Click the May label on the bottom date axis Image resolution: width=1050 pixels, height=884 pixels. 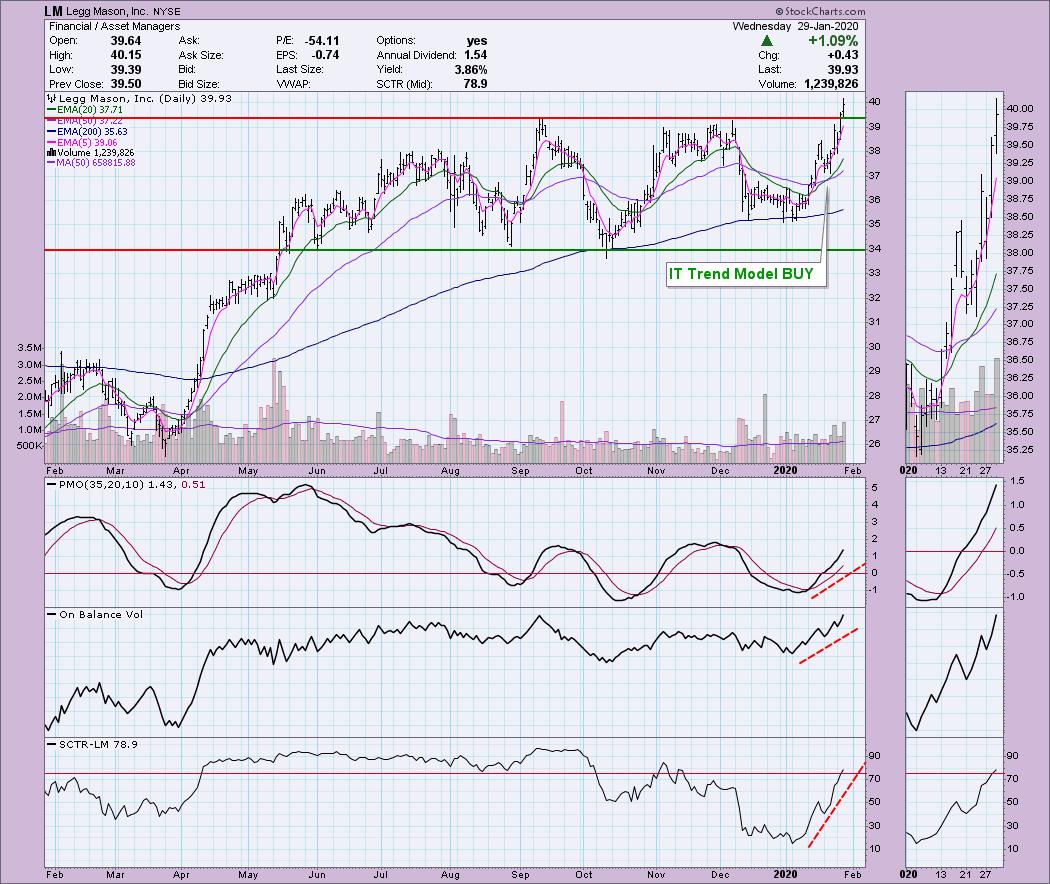[x=248, y=874]
